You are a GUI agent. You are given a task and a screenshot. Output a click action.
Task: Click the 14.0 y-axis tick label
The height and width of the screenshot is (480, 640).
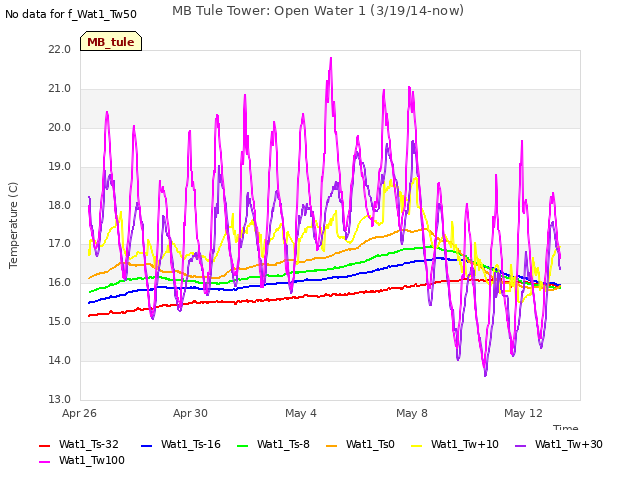[60, 360]
